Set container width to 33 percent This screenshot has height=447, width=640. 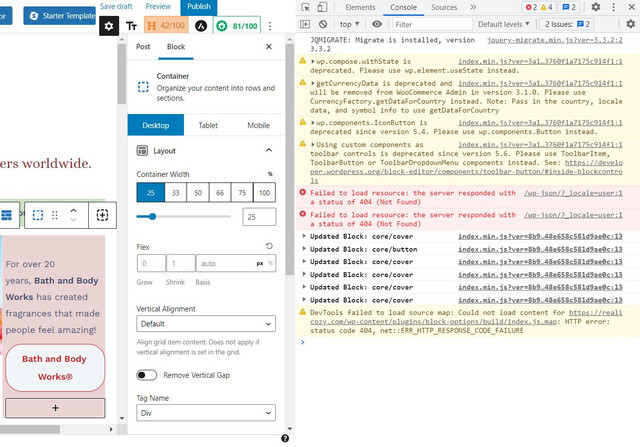click(x=176, y=193)
